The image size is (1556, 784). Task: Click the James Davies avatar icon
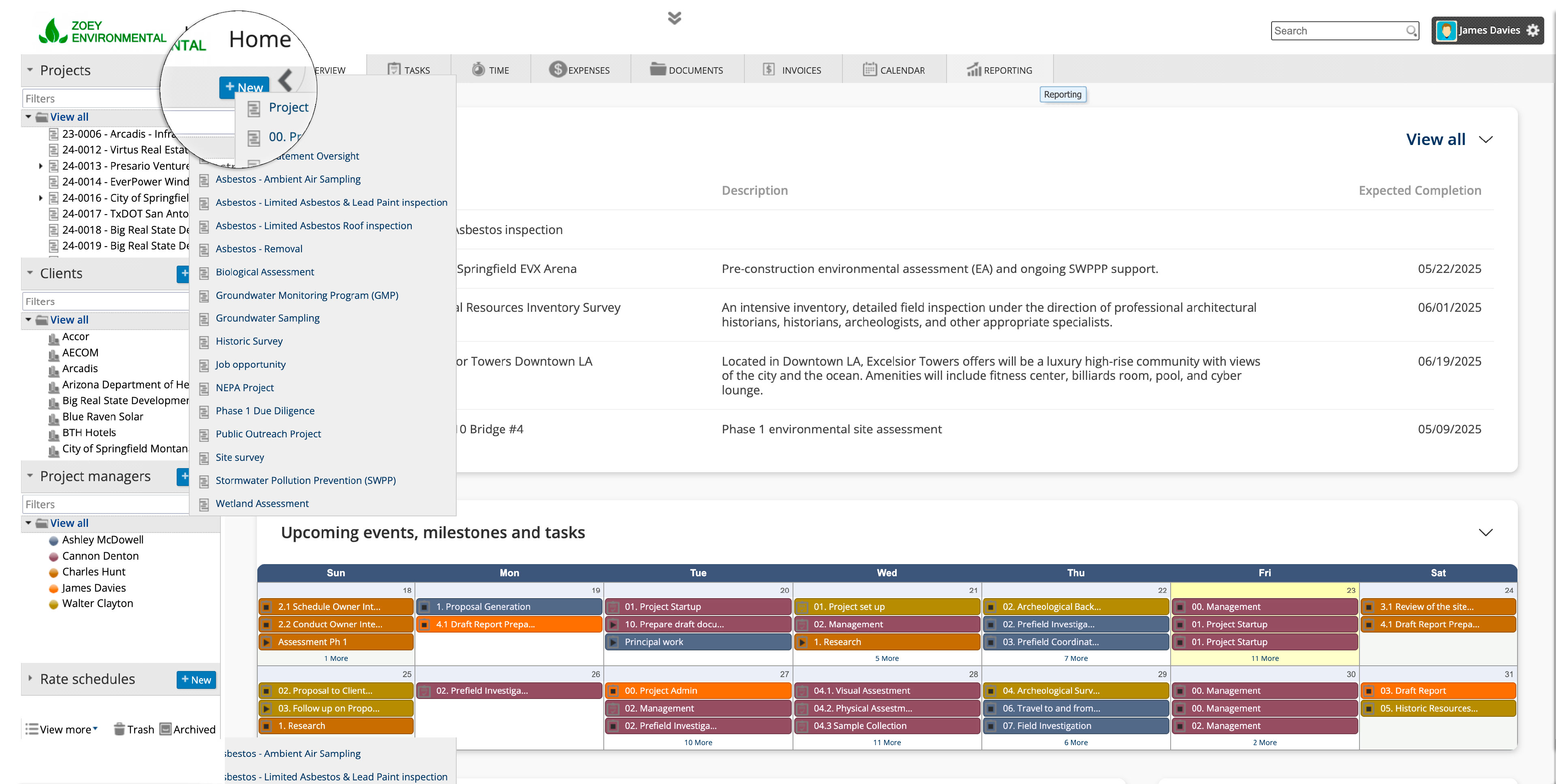point(1446,31)
